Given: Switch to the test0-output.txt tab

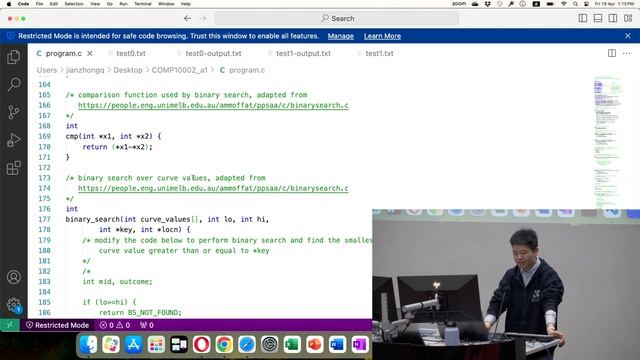Looking at the screenshot, I should (213, 53).
